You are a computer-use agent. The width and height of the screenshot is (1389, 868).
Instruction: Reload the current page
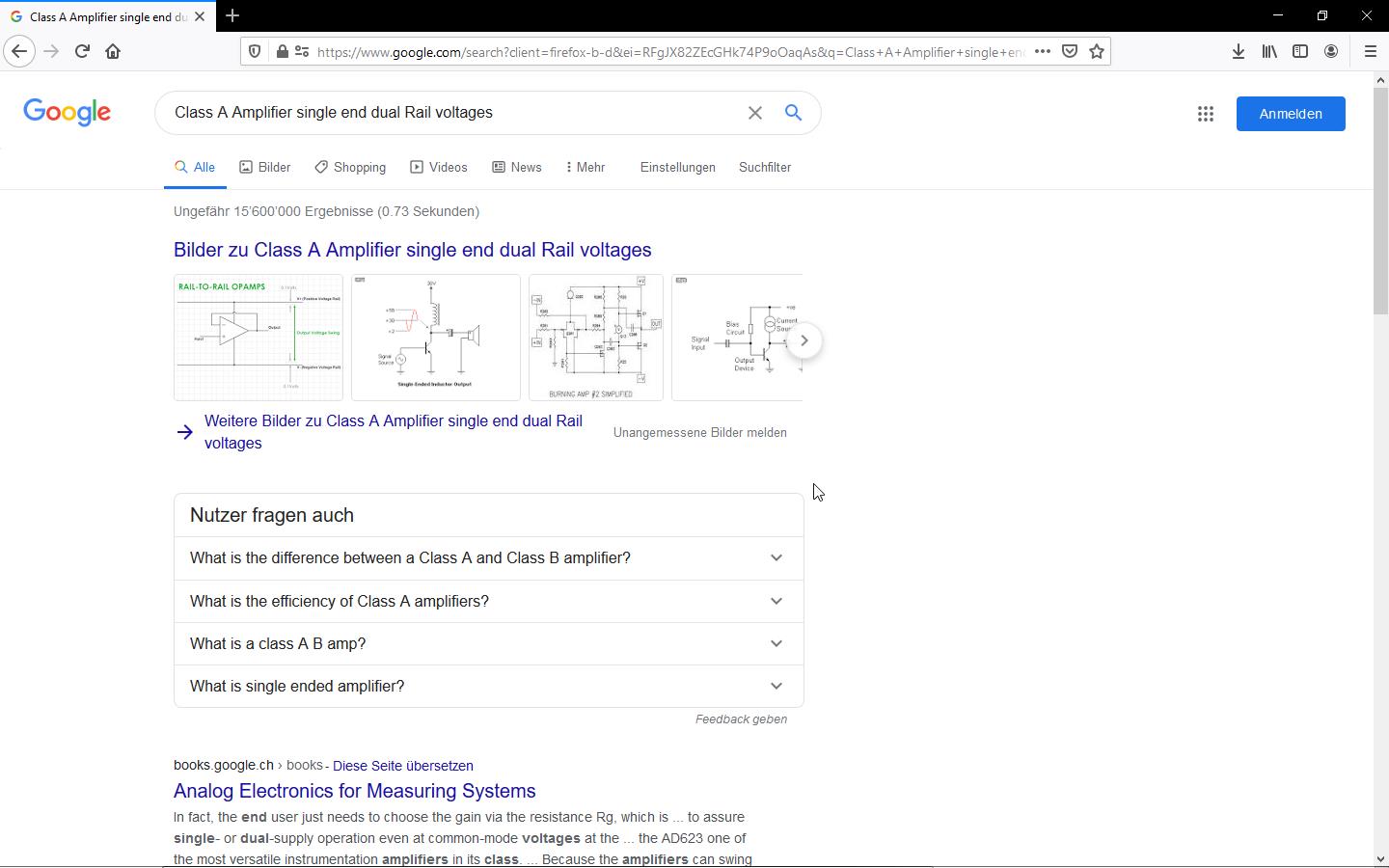[82, 51]
